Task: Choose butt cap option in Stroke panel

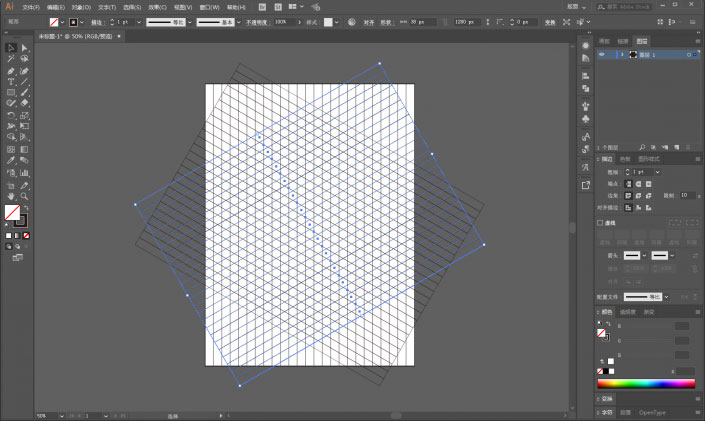Action: pos(628,184)
